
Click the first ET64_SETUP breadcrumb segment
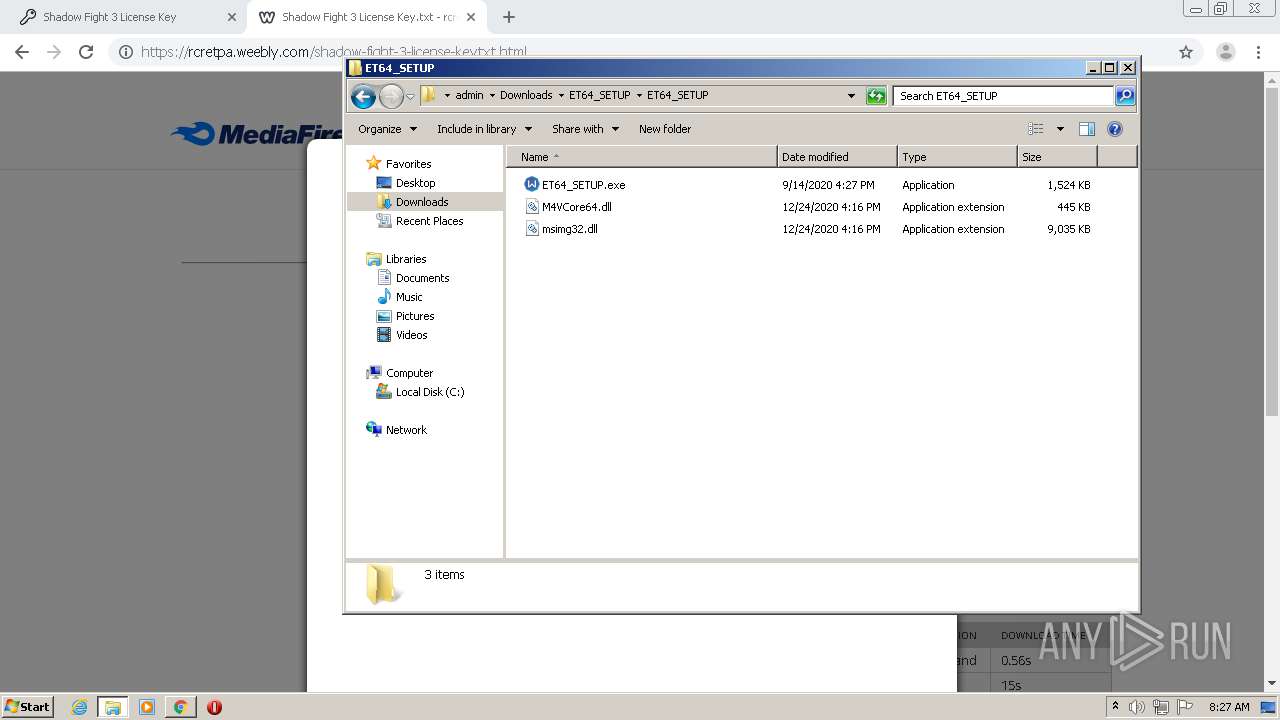coord(599,96)
